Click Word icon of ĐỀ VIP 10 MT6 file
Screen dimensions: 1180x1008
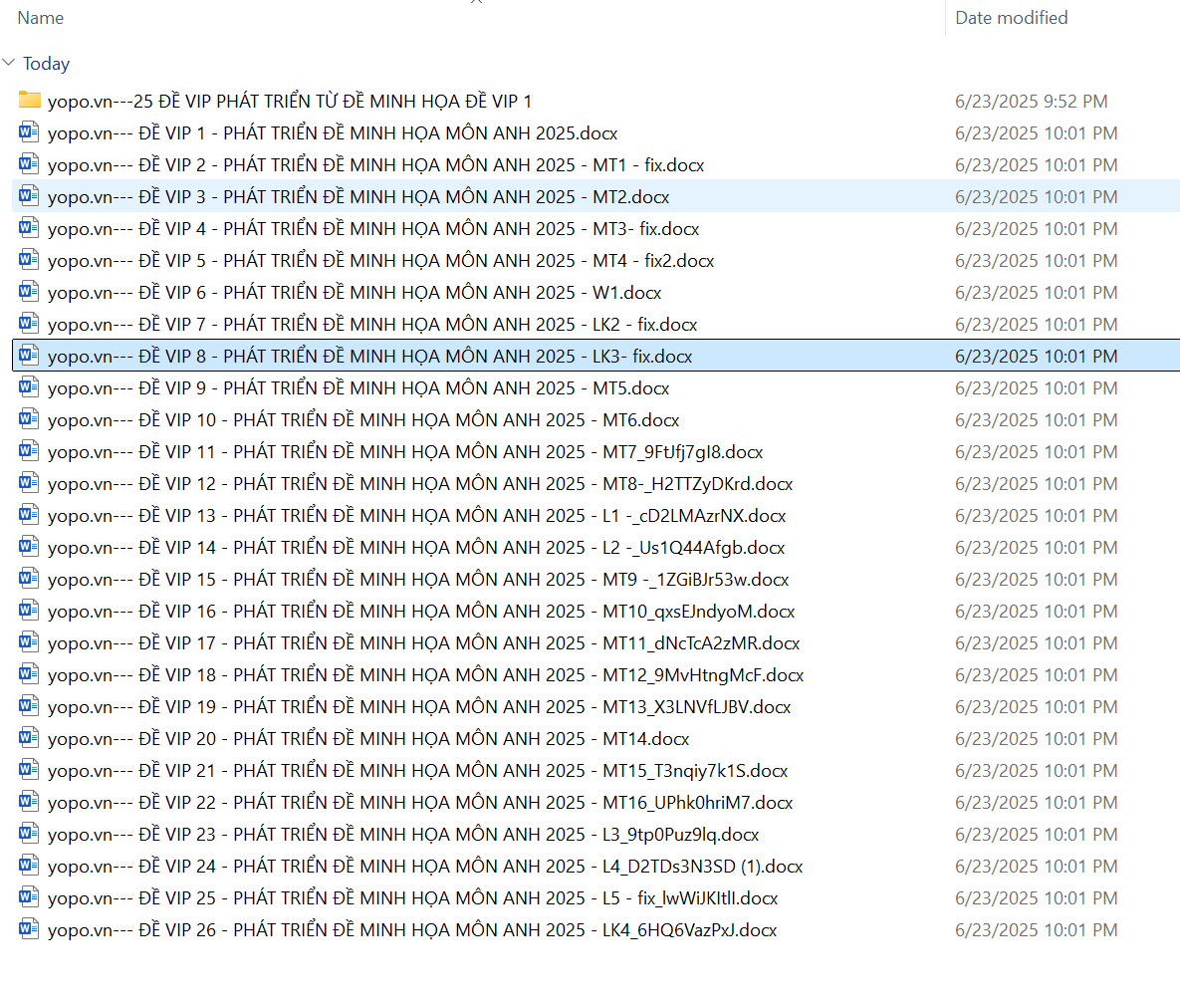click(29, 419)
